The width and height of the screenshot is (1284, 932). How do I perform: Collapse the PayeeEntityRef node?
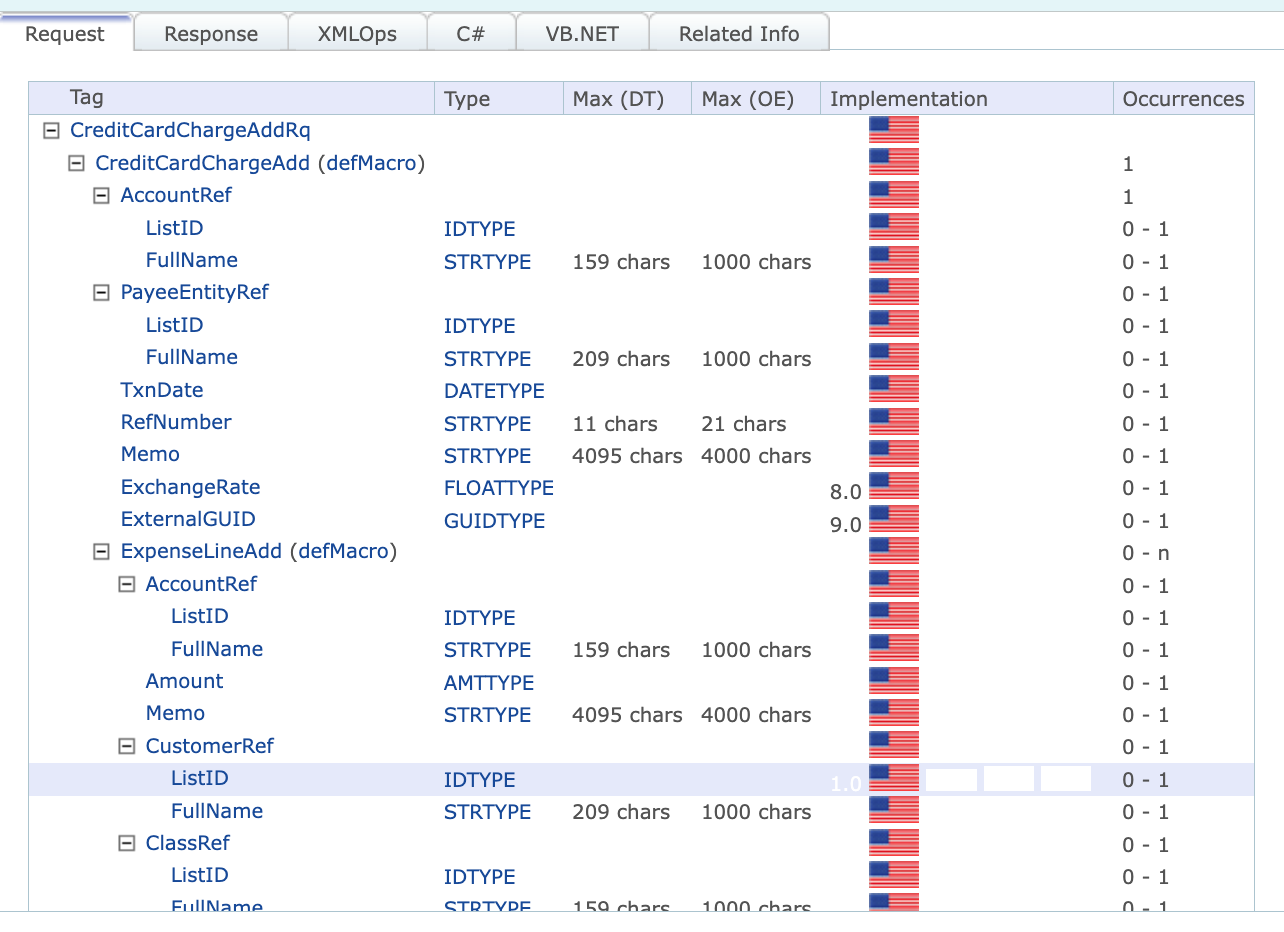tap(101, 292)
